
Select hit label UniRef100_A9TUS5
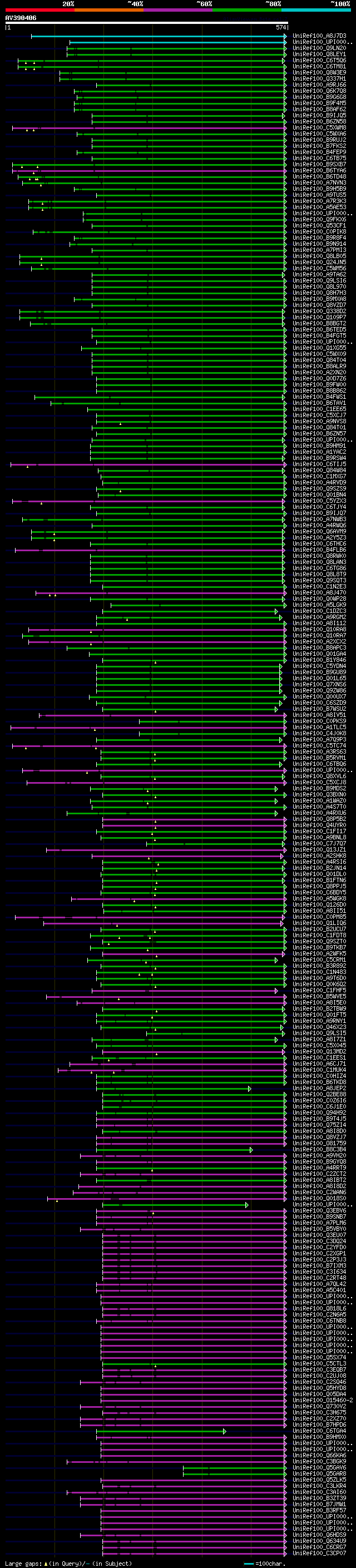319,195
